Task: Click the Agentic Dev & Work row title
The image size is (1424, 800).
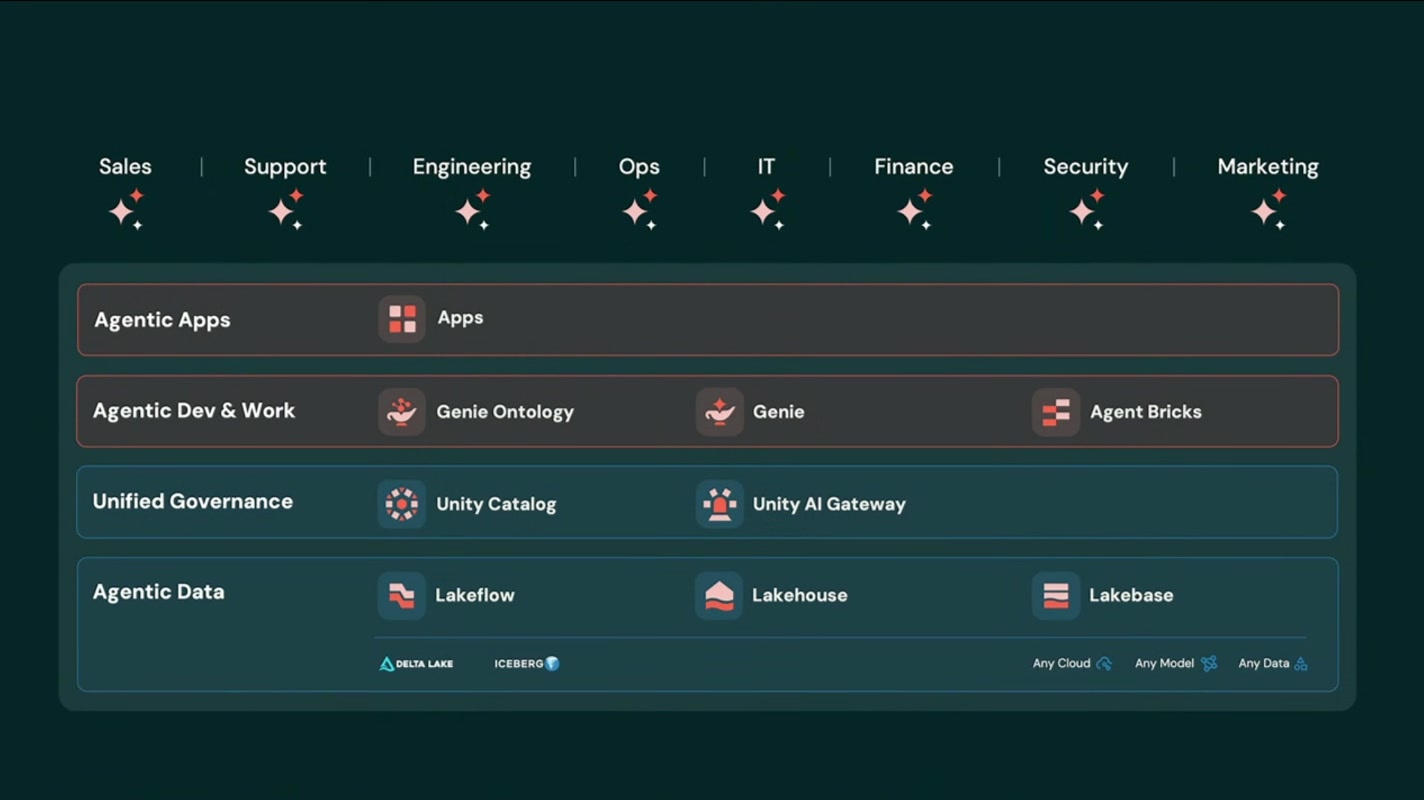Action: (x=194, y=411)
